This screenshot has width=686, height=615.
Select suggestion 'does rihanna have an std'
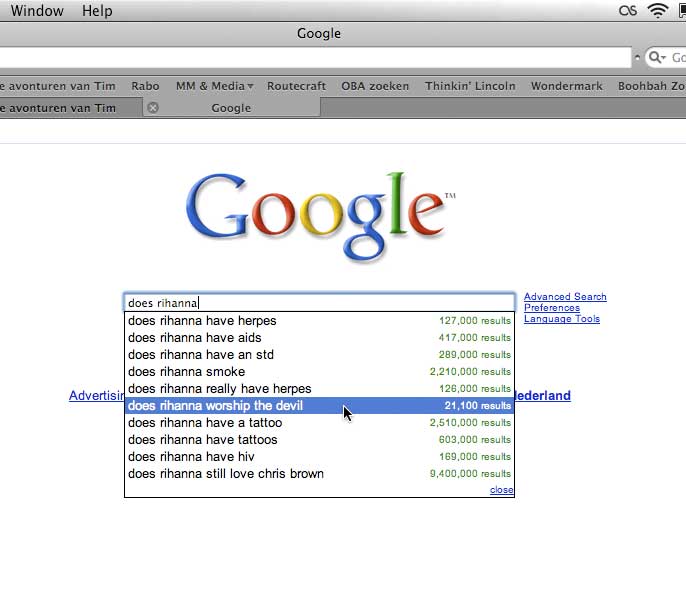(319, 355)
